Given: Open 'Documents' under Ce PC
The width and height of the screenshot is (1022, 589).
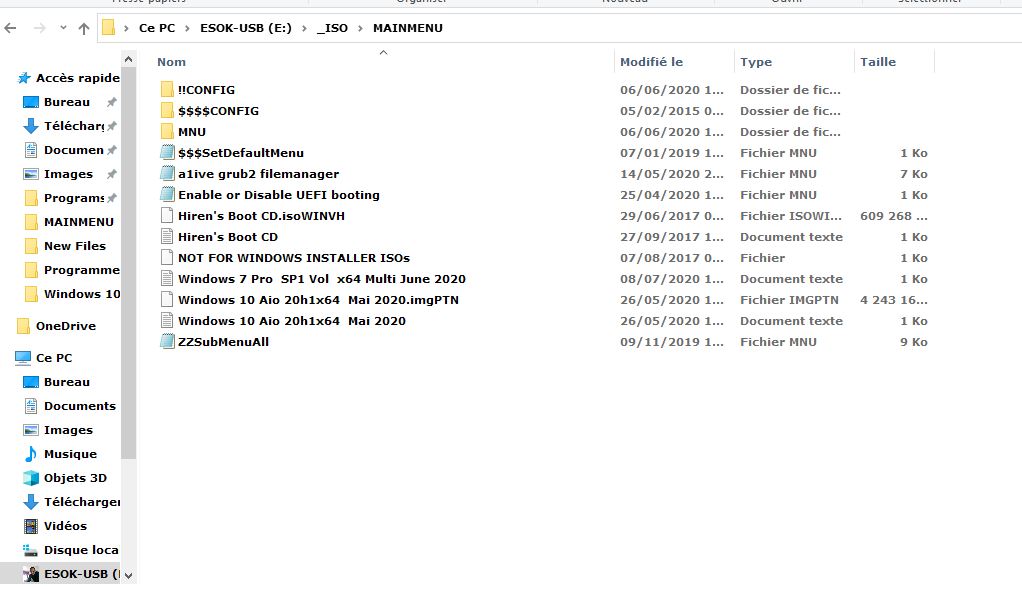Looking at the screenshot, I should click(80, 406).
